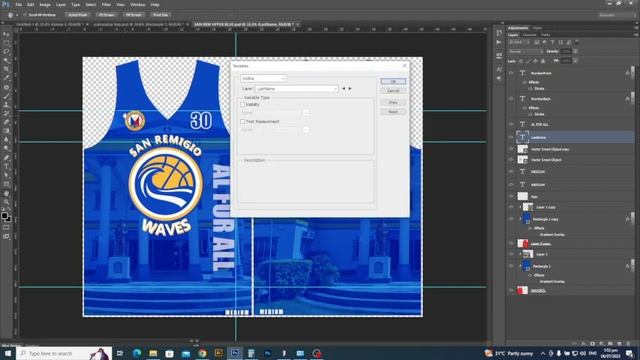Click the Photoshop Ps logo icon

[x=6, y=4]
